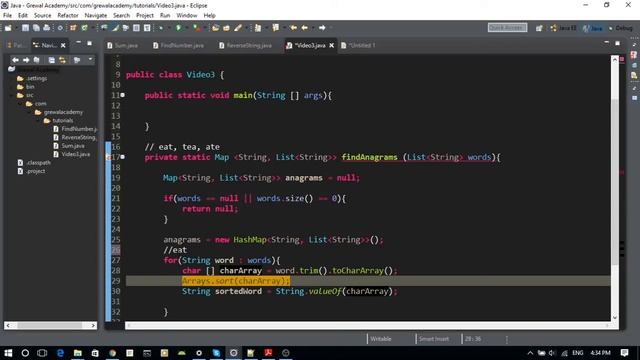Open the Run menu
640x360 pixels.
pos(165,16)
